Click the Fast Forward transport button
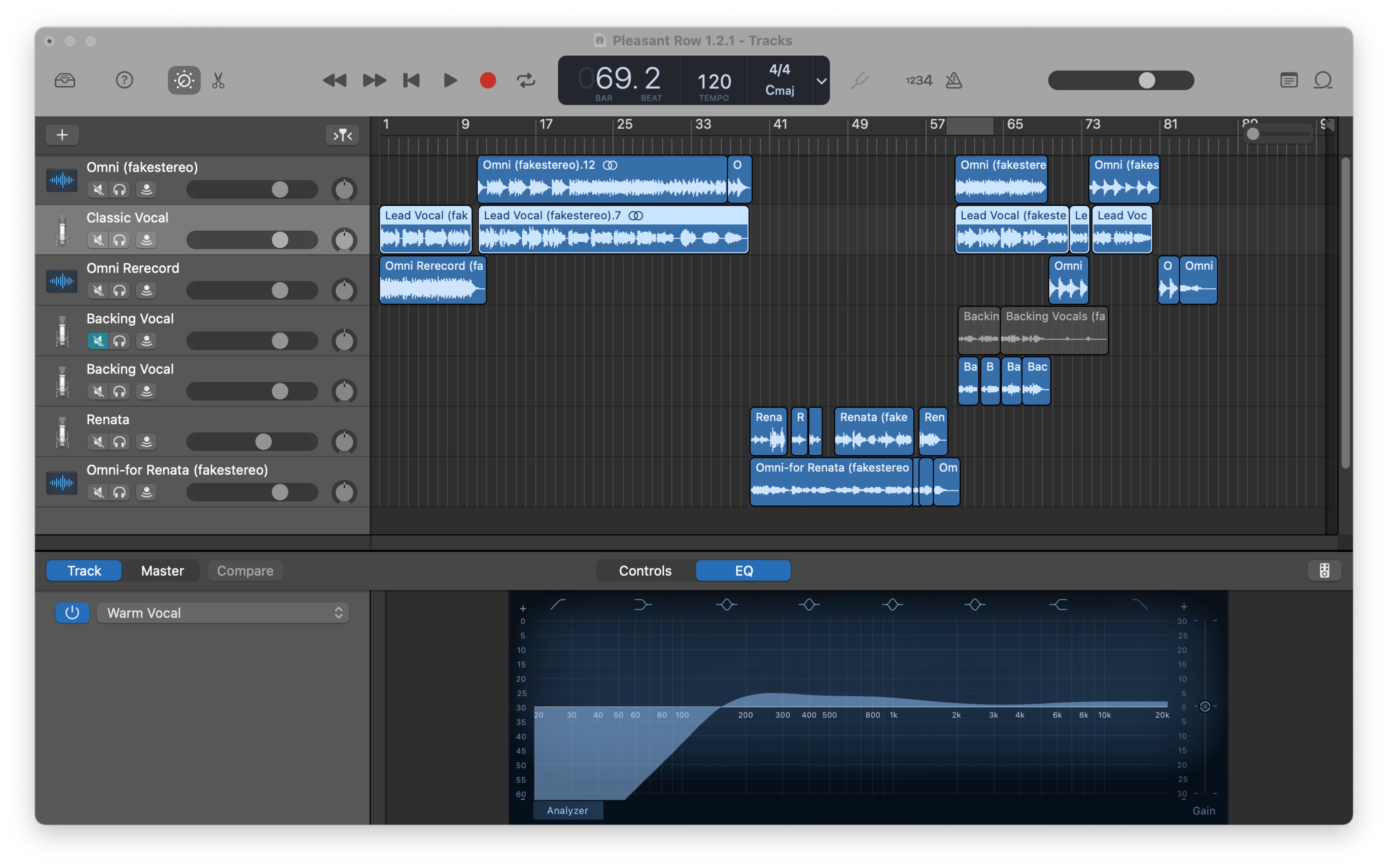1388x868 pixels. point(374,80)
